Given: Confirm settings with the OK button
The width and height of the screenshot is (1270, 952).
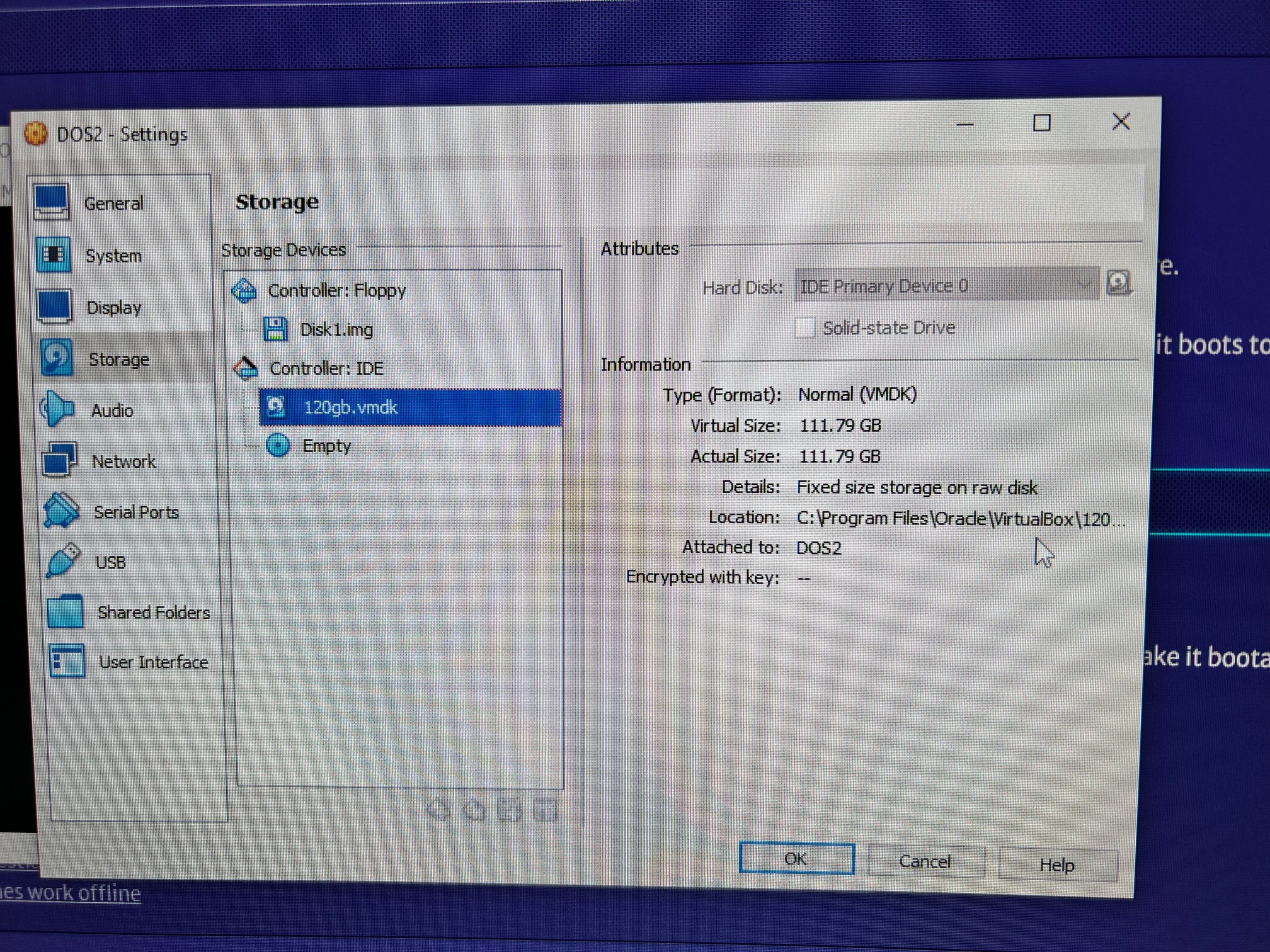Looking at the screenshot, I should [796, 859].
